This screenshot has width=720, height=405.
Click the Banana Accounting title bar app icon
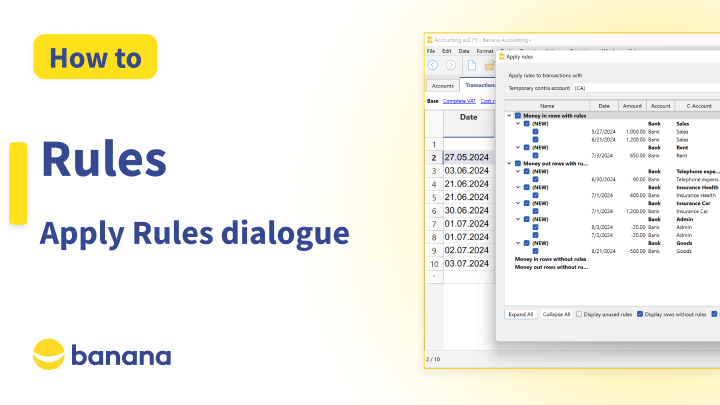(430, 40)
